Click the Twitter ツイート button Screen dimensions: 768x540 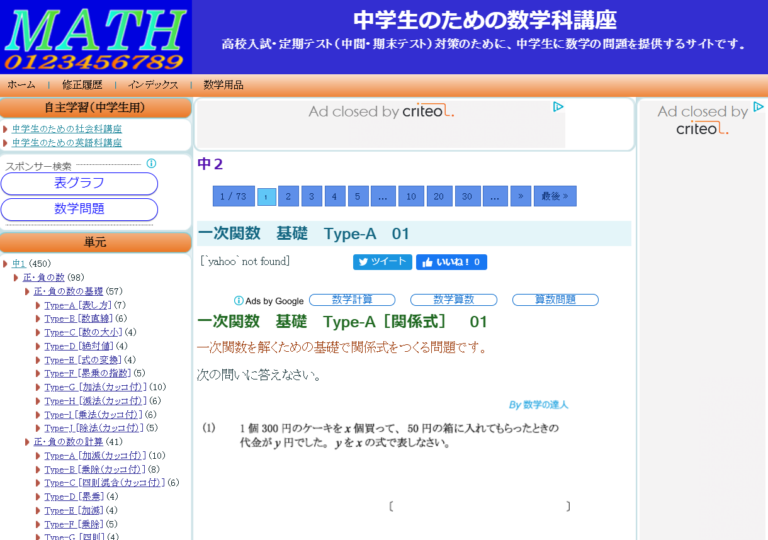(383, 262)
